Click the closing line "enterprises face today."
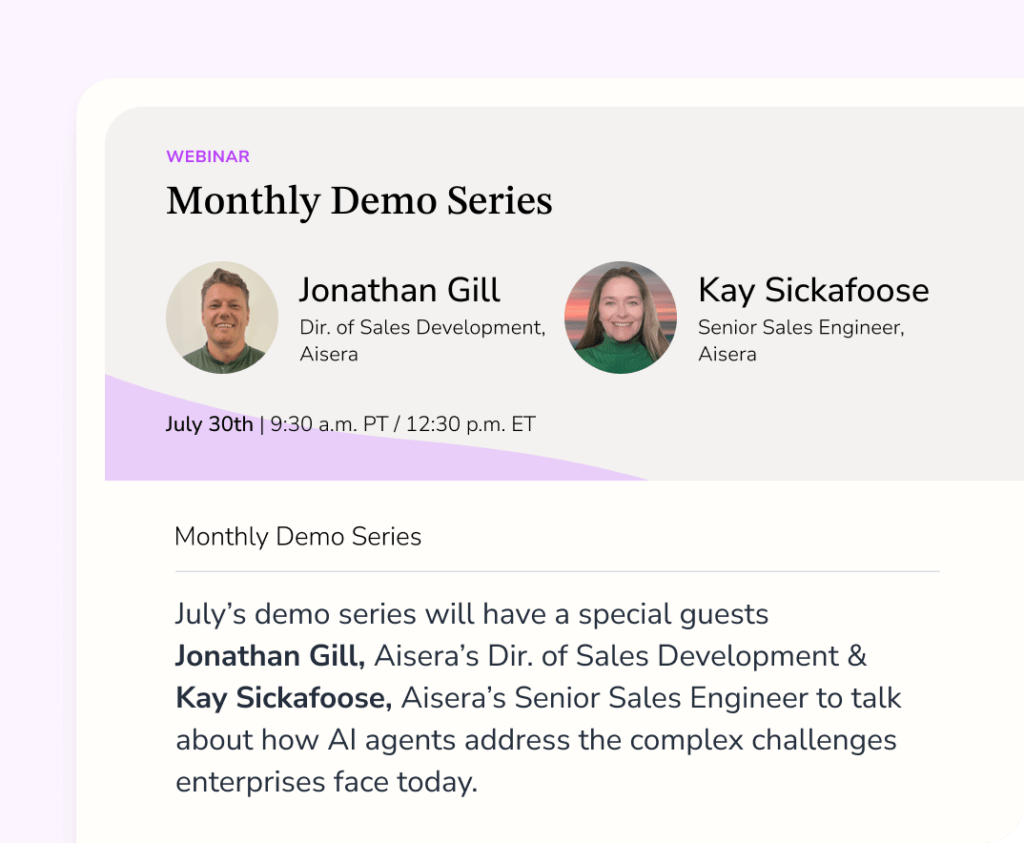Screen dimensions: 1024x843 point(327,782)
